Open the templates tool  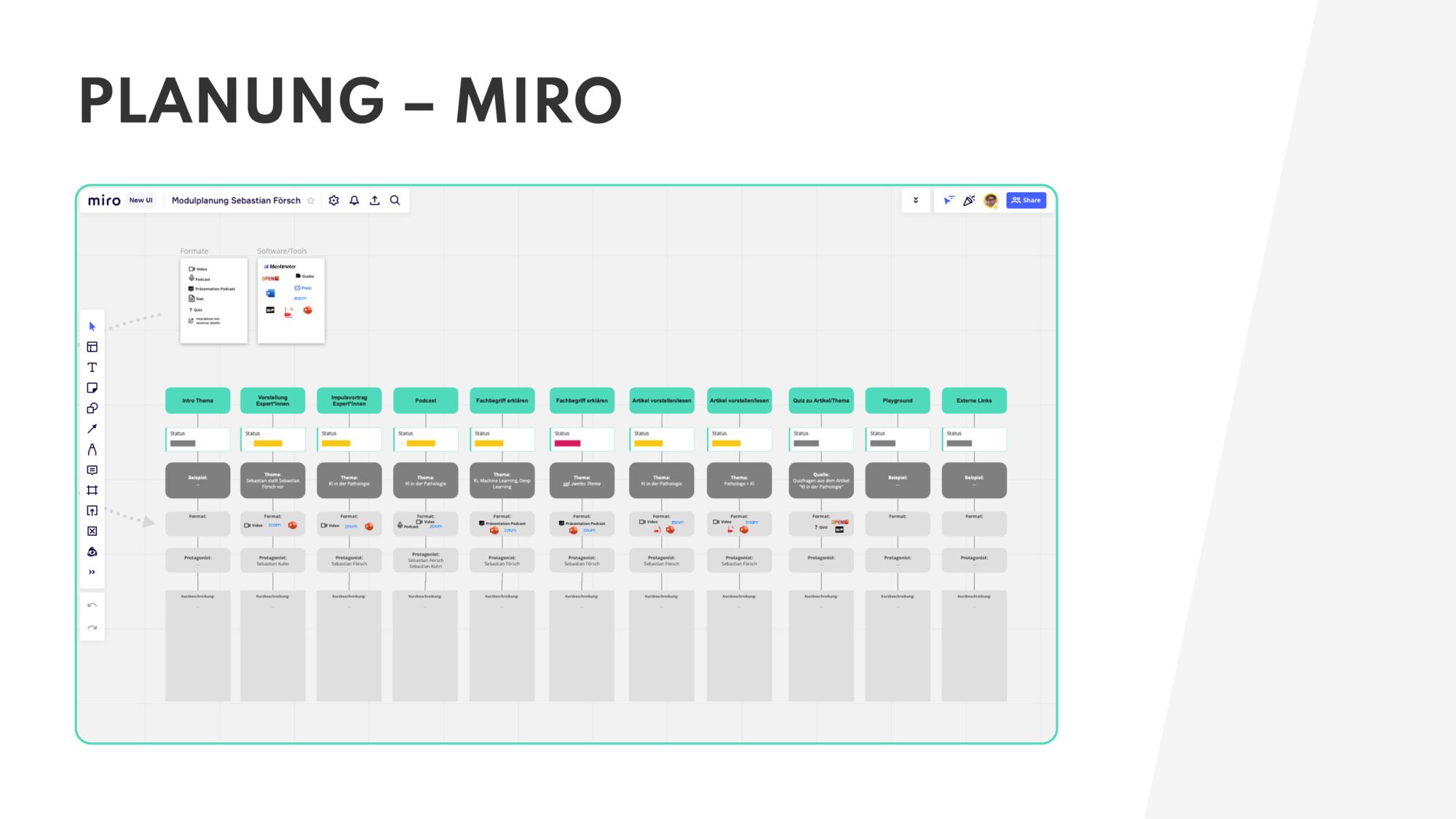pyautogui.click(x=92, y=347)
